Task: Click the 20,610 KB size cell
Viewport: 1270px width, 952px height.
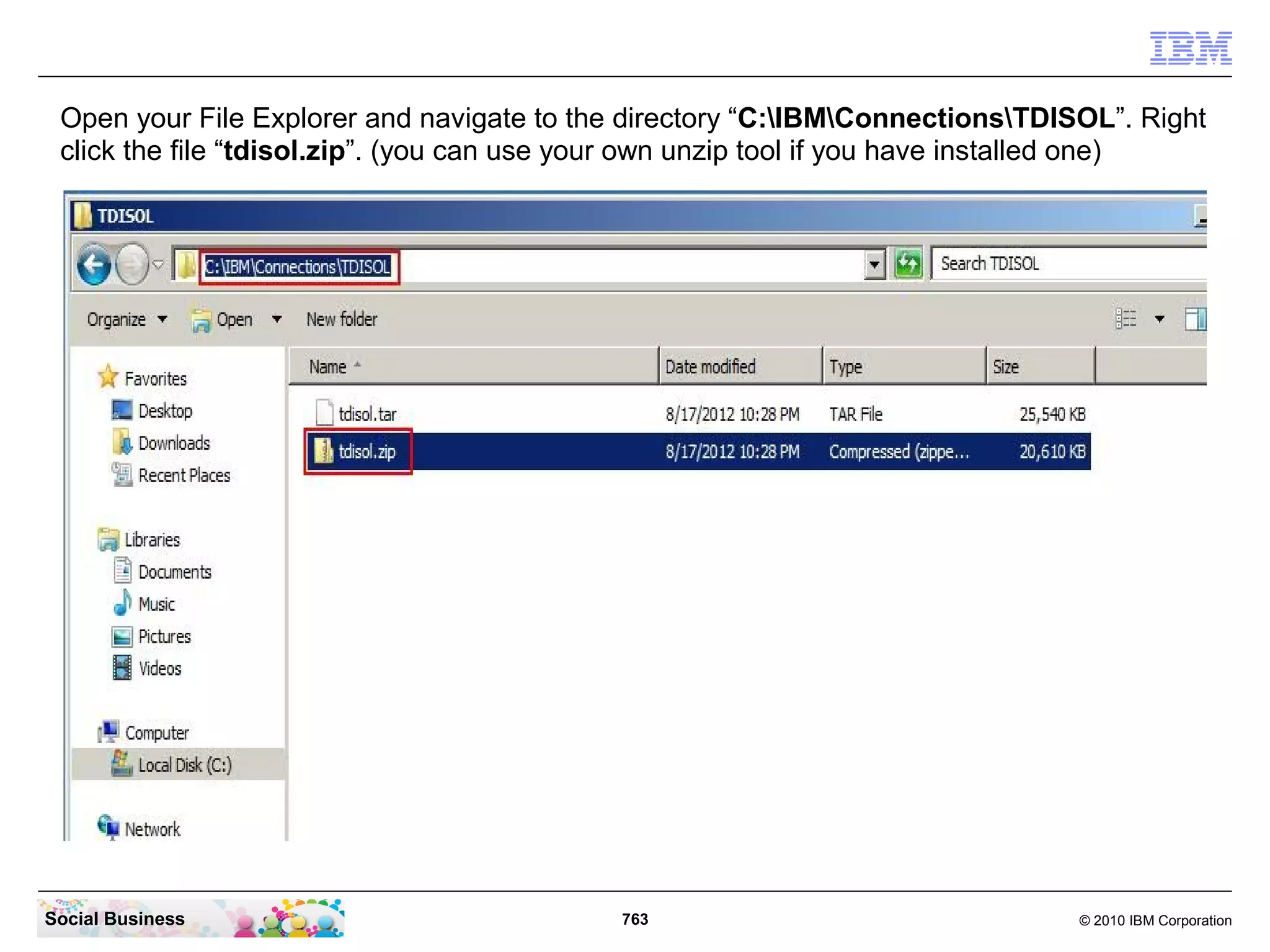Action: coord(1052,451)
